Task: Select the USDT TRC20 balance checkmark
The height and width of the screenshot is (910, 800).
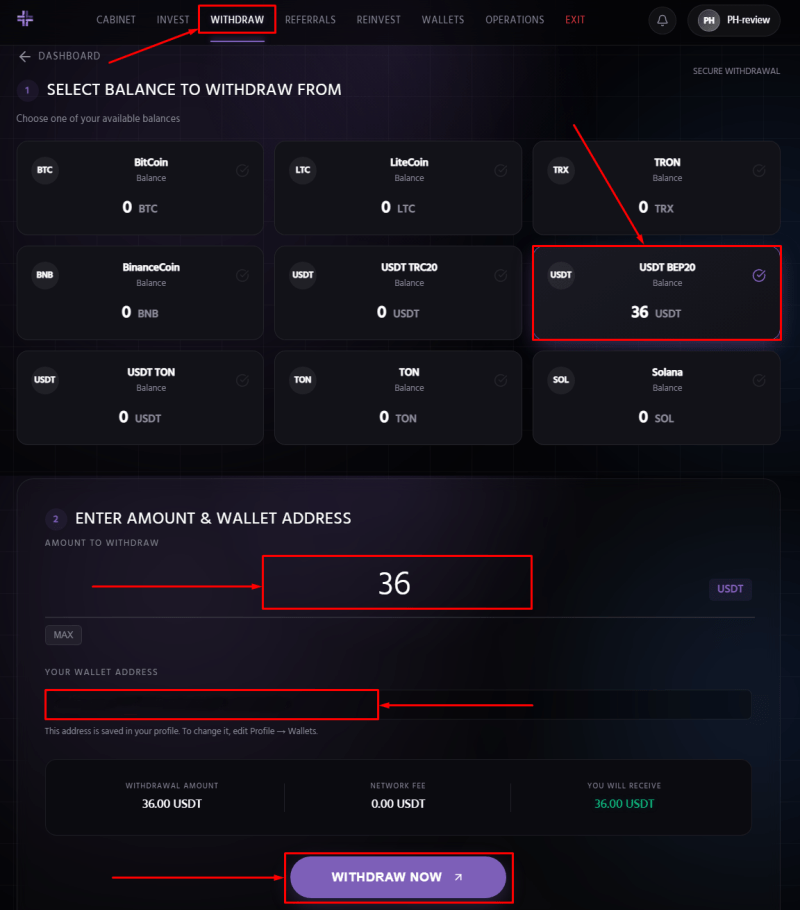Action: [501, 275]
